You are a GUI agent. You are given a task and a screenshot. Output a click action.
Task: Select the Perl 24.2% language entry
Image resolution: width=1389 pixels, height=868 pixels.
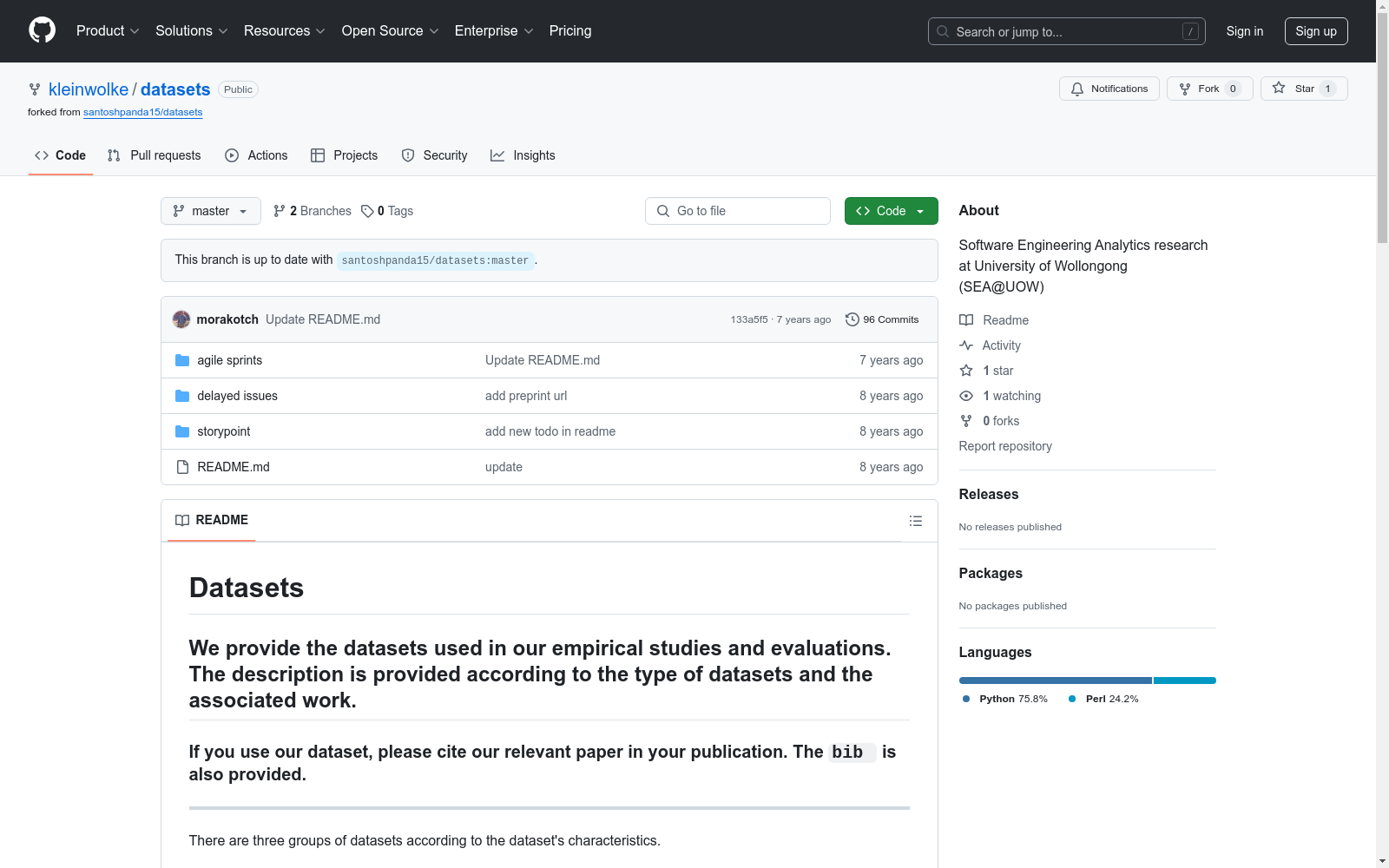point(1103,699)
